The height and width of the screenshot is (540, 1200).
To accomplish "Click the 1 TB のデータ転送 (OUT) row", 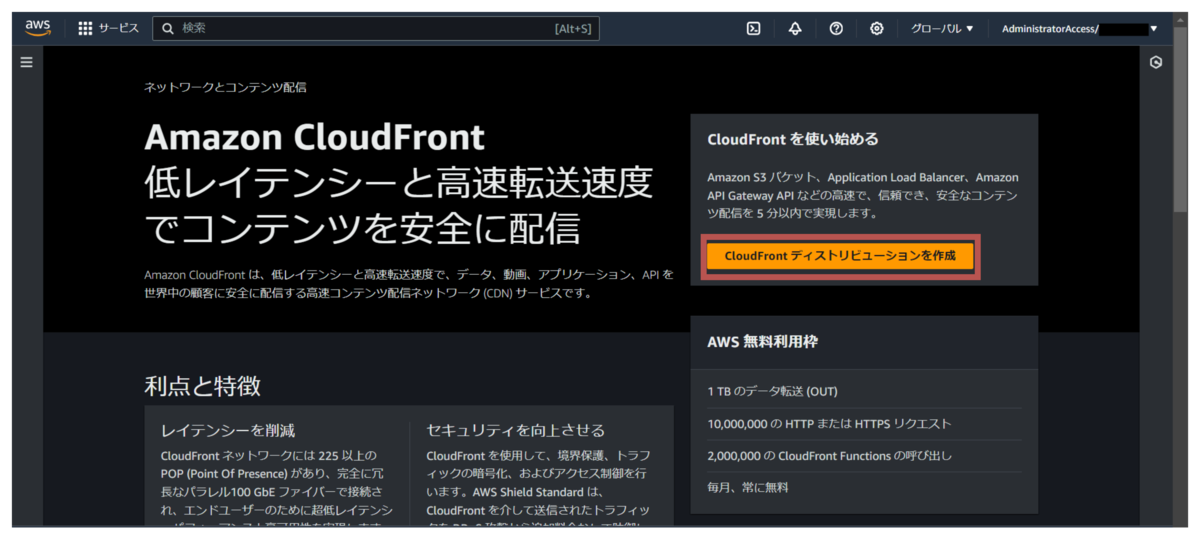I will (x=864, y=391).
